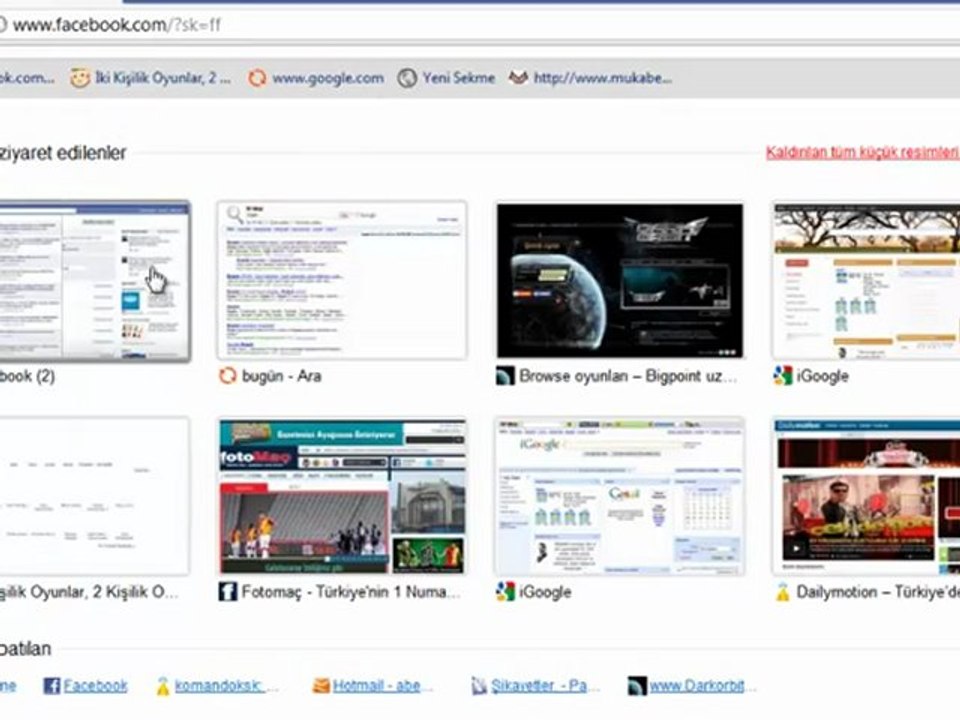Open the top-row iGoogle thumbnail with tree banner
960x720 pixels.
(x=866, y=280)
